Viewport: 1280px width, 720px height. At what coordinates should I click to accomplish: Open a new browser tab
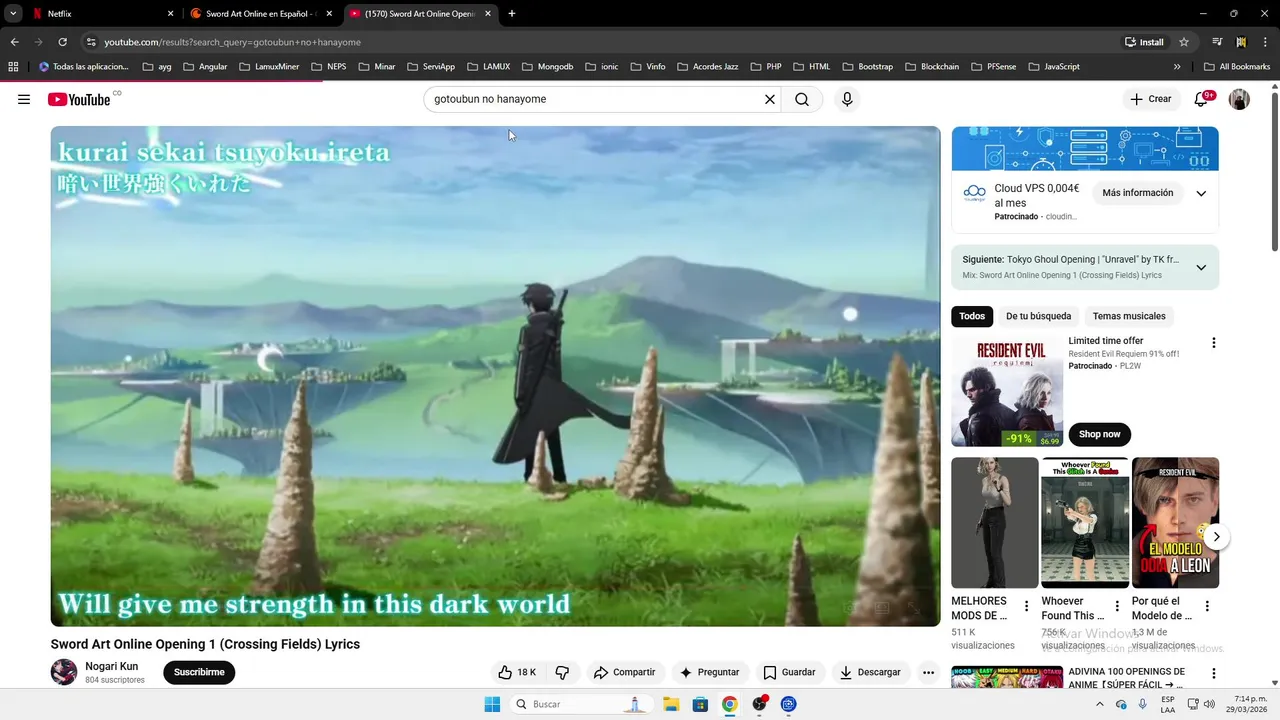(x=512, y=14)
